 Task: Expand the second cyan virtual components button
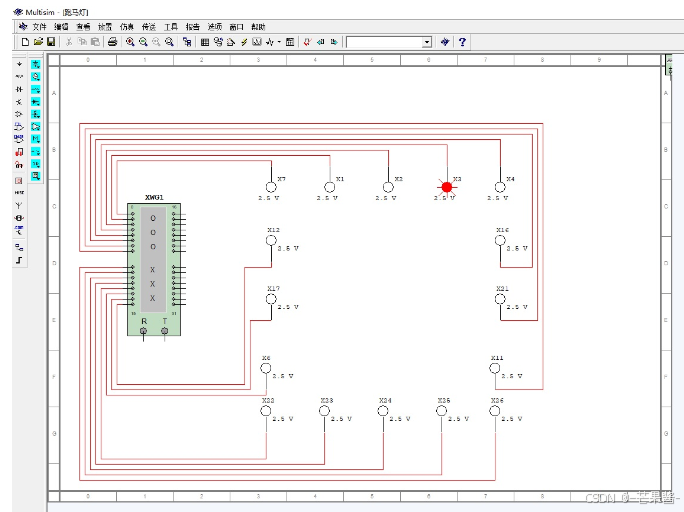tap(36, 76)
